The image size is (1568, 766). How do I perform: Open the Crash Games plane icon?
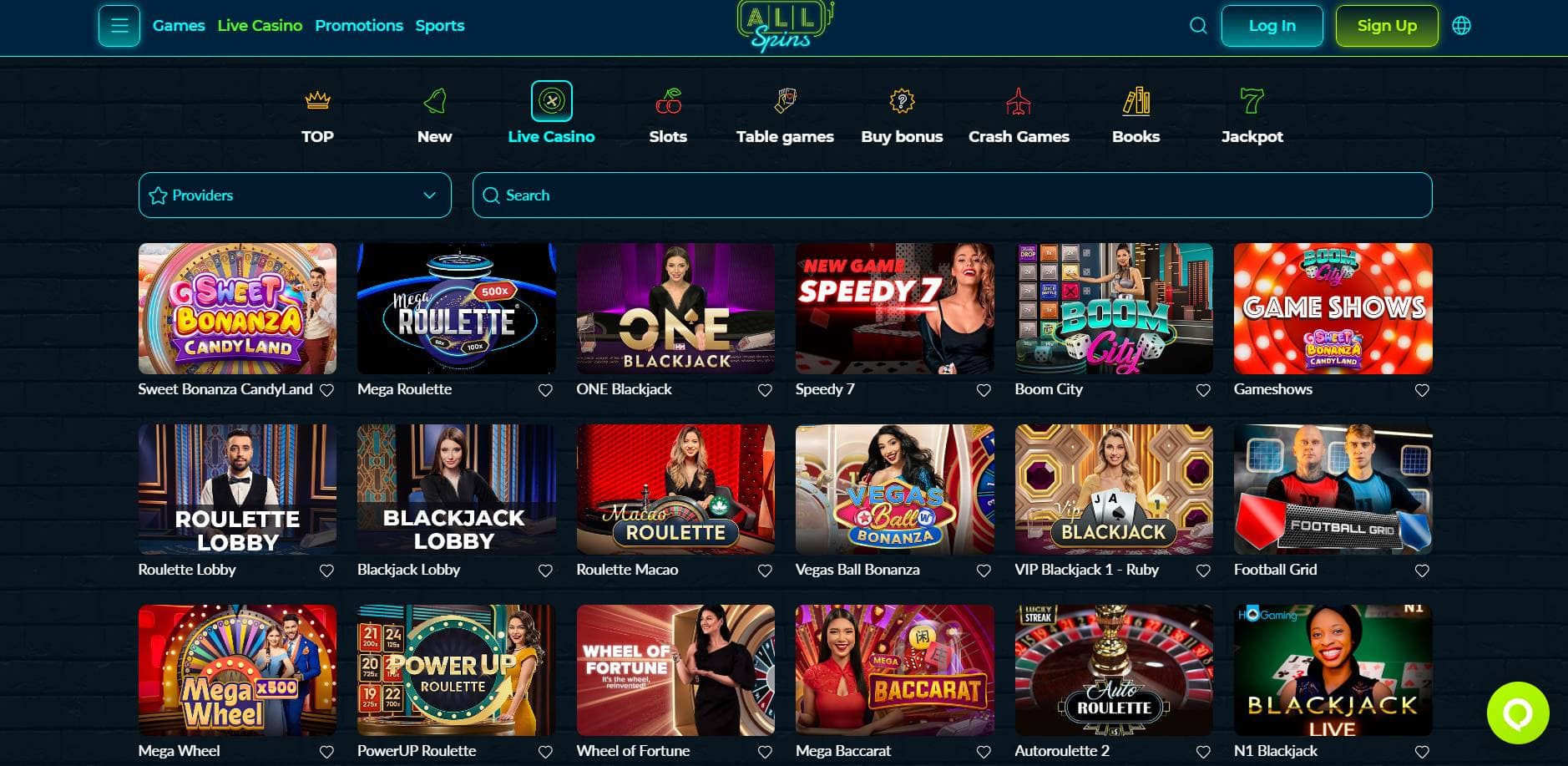[1019, 101]
